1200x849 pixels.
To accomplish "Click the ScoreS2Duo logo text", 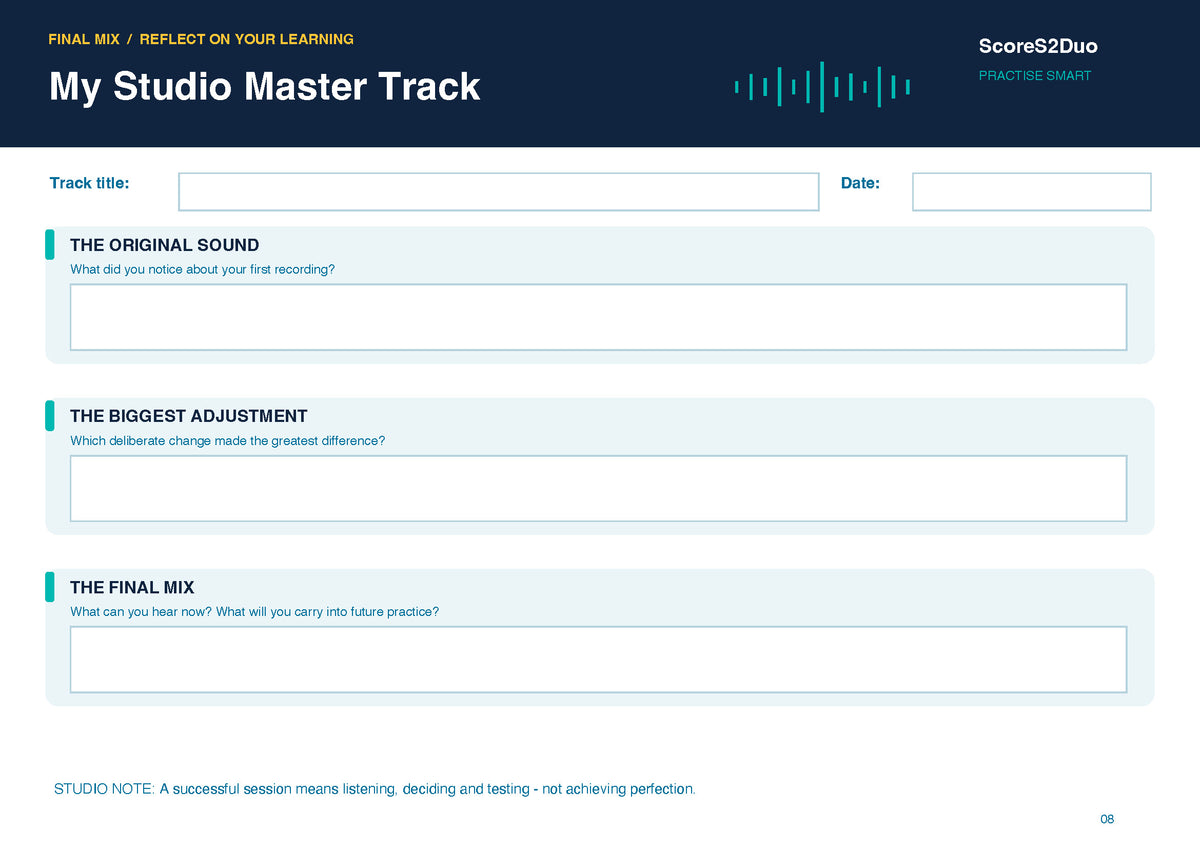I will coord(1038,46).
